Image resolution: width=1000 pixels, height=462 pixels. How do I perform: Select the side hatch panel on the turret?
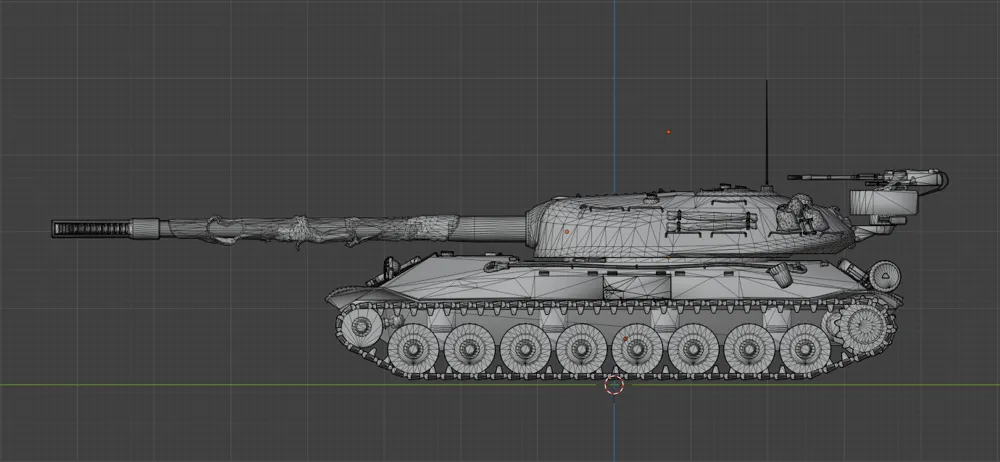718,213
